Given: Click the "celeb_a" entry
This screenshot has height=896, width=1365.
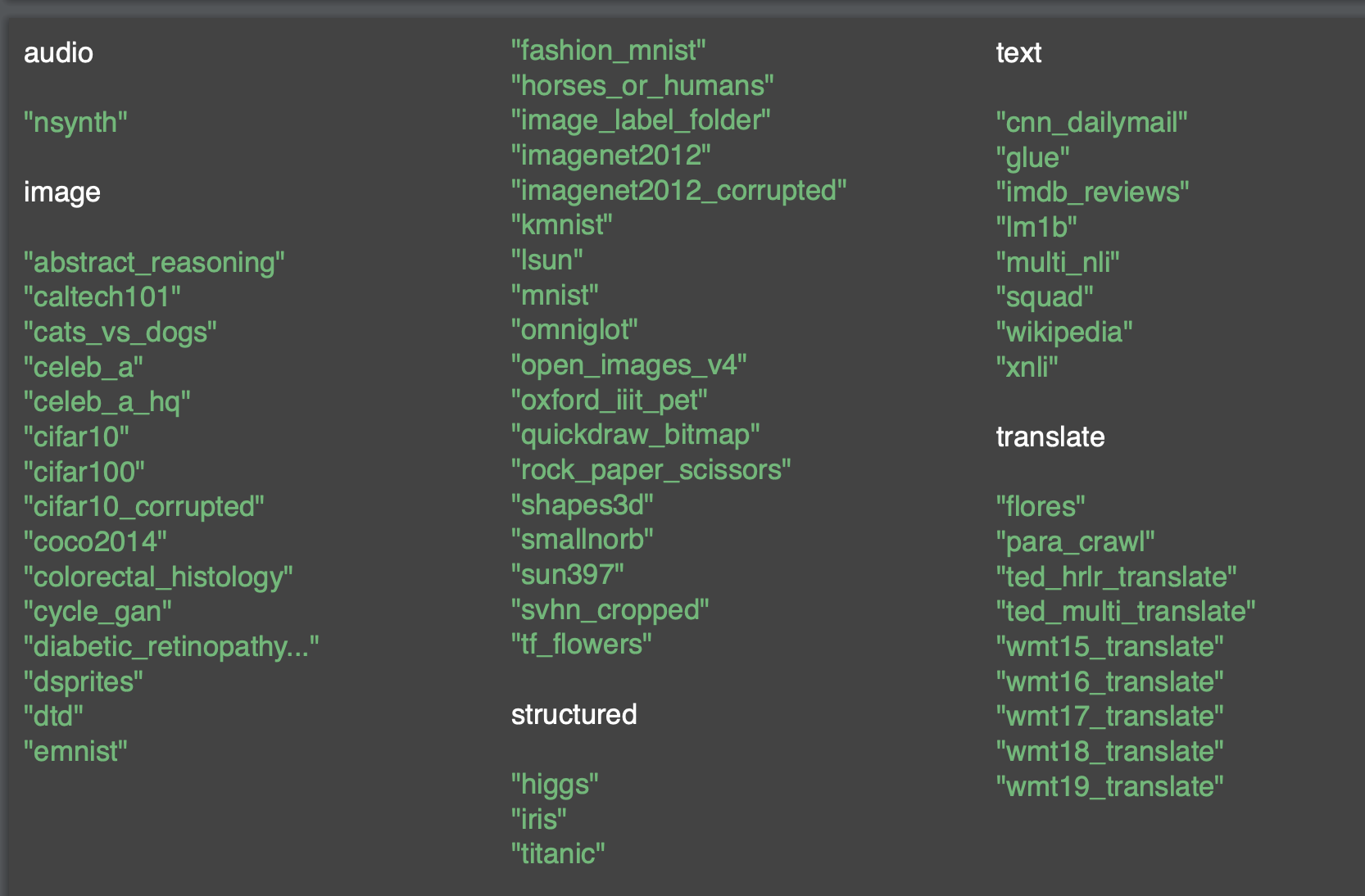Looking at the screenshot, I should [x=84, y=368].
